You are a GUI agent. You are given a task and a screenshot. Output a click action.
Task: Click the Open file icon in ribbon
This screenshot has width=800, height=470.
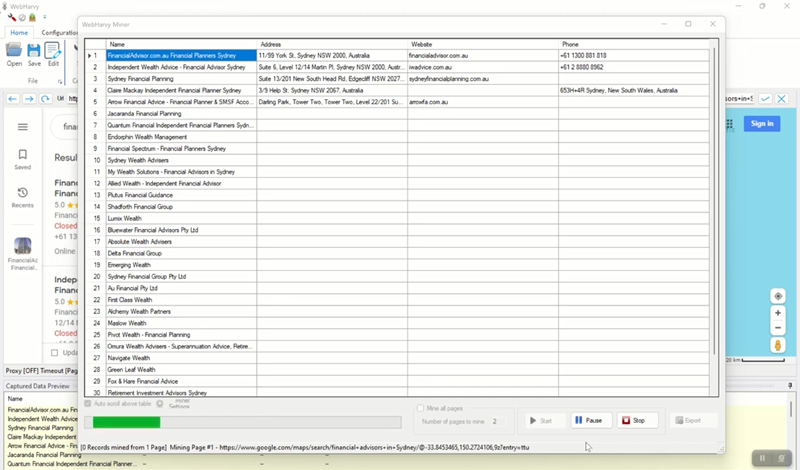[x=14, y=53]
